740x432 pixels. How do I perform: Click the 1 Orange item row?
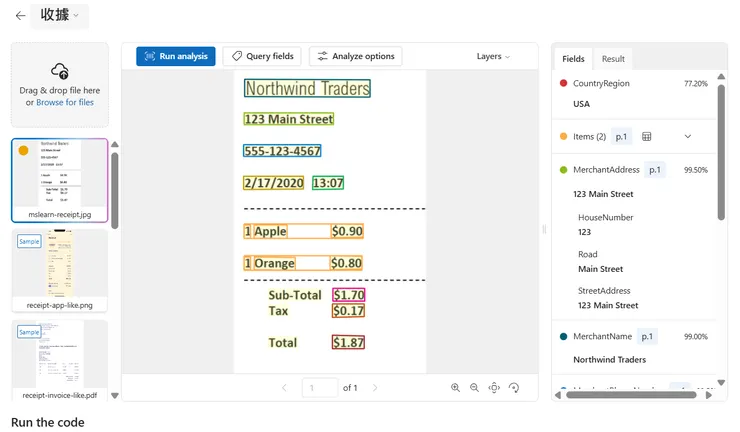point(303,263)
